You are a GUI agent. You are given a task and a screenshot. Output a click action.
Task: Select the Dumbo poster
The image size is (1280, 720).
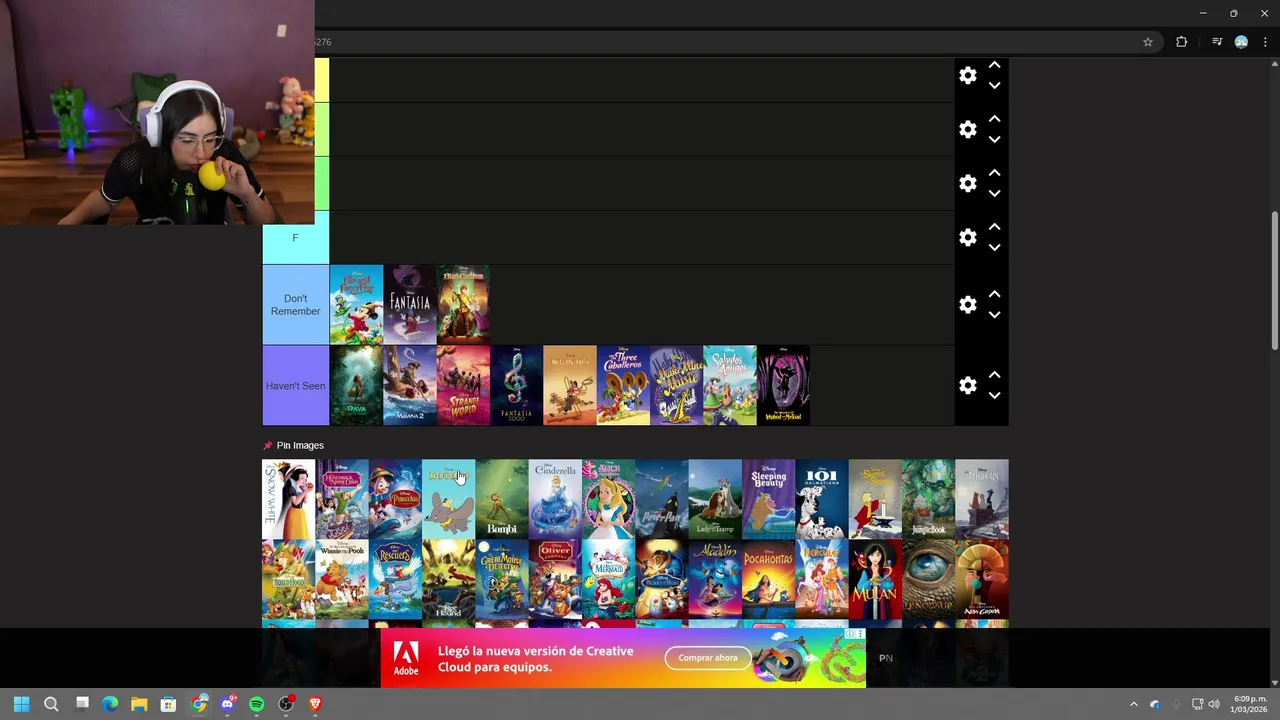coord(448,499)
